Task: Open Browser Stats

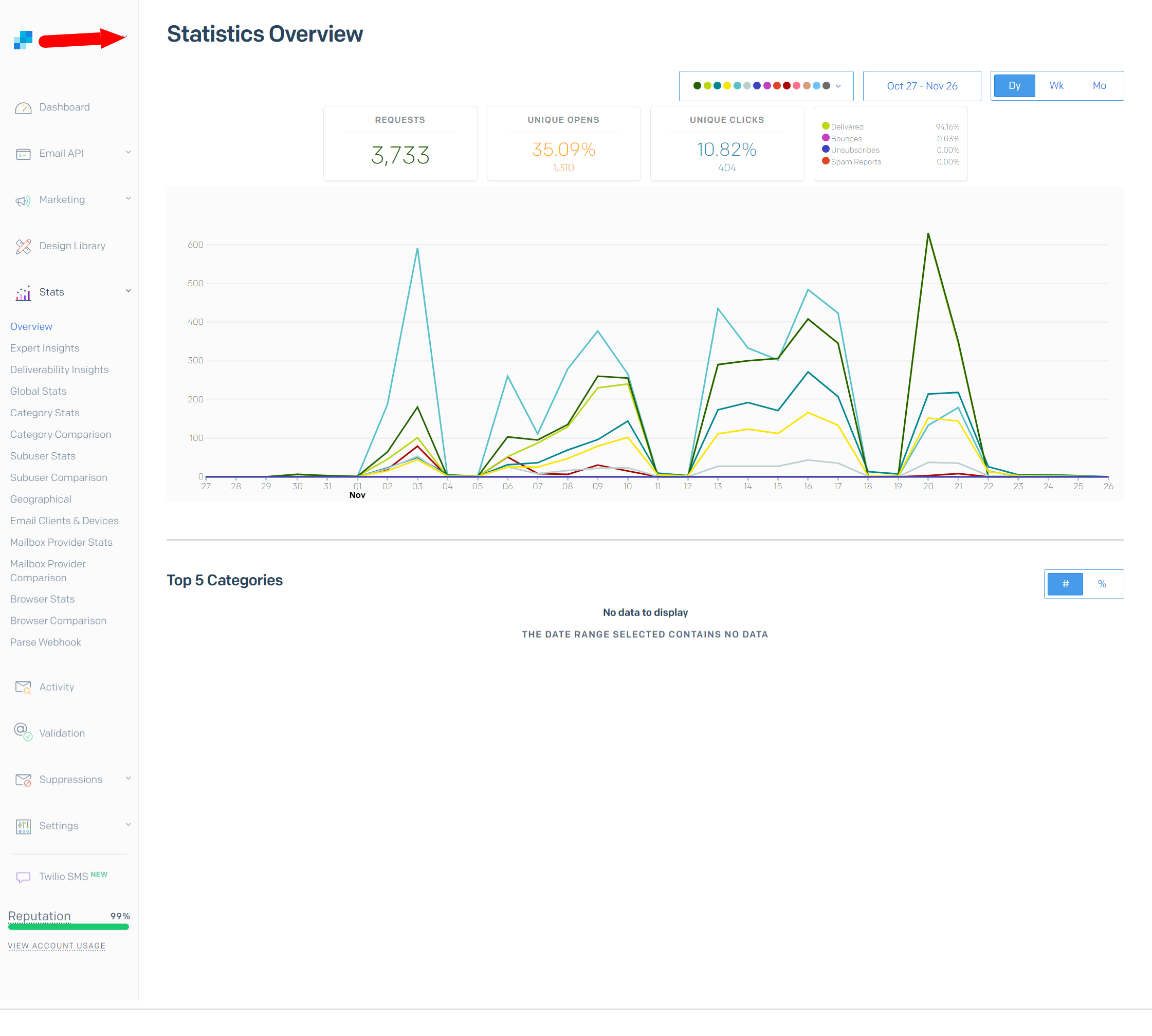Action: click(42, 599)
